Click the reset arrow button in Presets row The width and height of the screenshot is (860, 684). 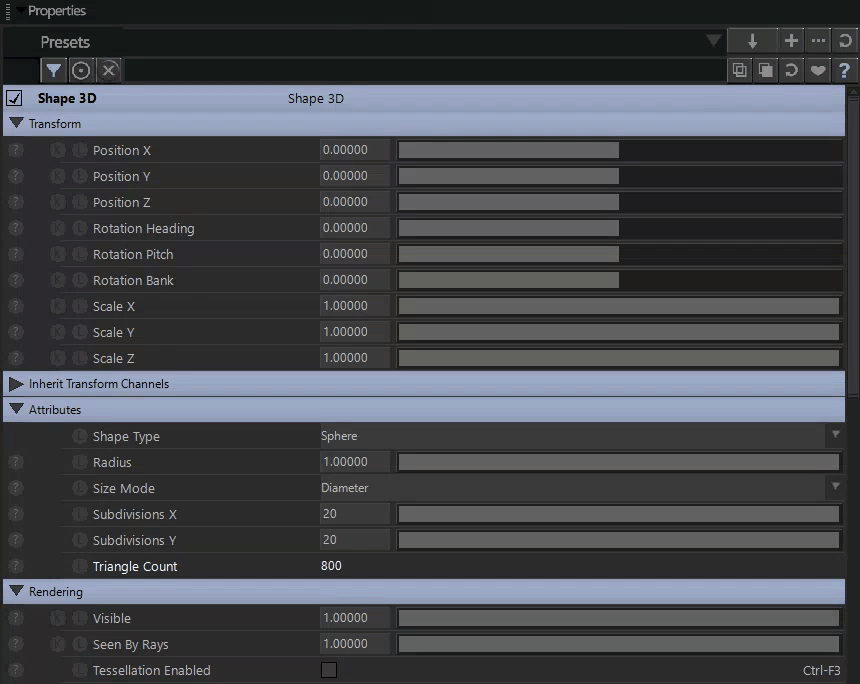845,41
